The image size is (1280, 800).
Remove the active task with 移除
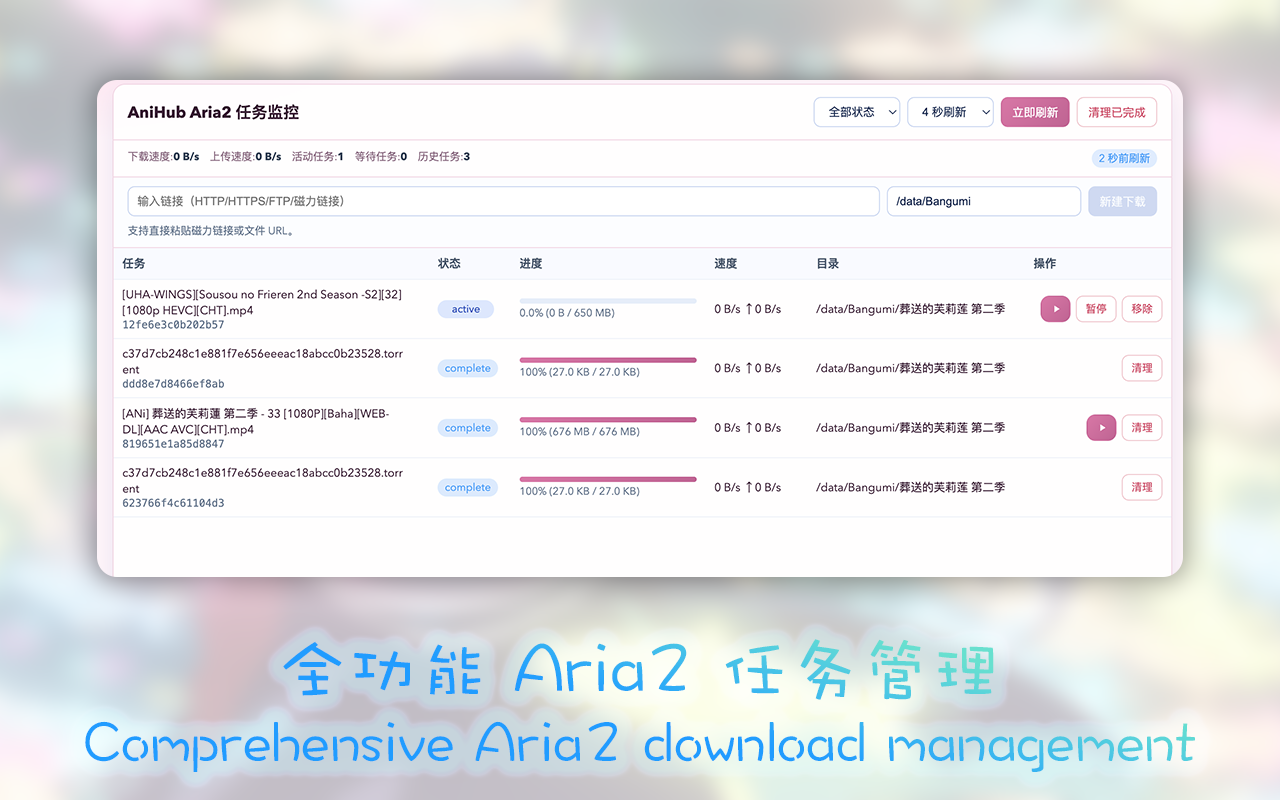[x=1142, y=309]
